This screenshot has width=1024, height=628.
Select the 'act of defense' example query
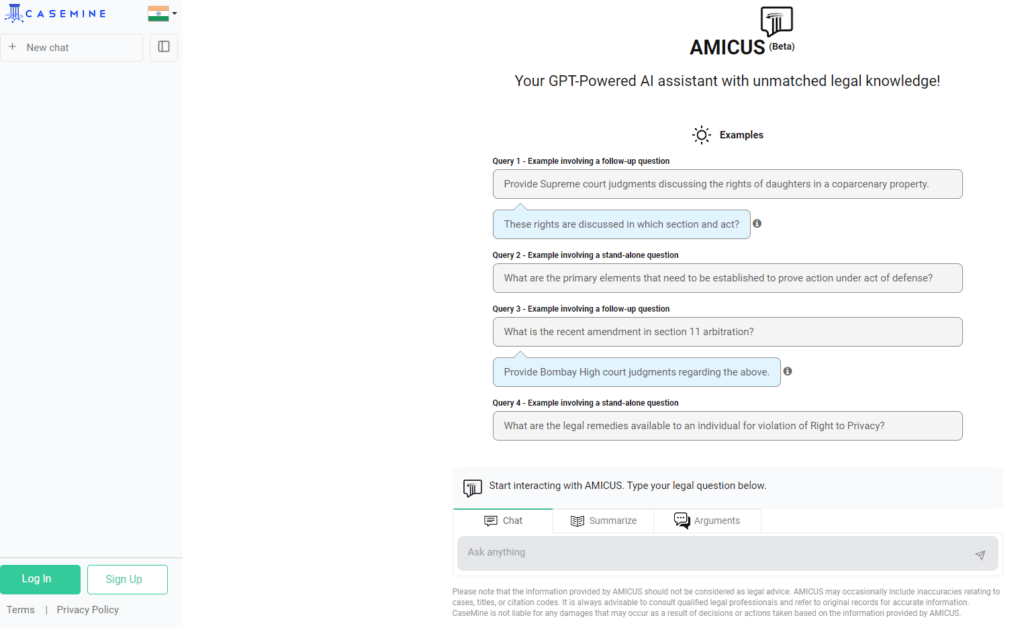(x=727, y=278)
